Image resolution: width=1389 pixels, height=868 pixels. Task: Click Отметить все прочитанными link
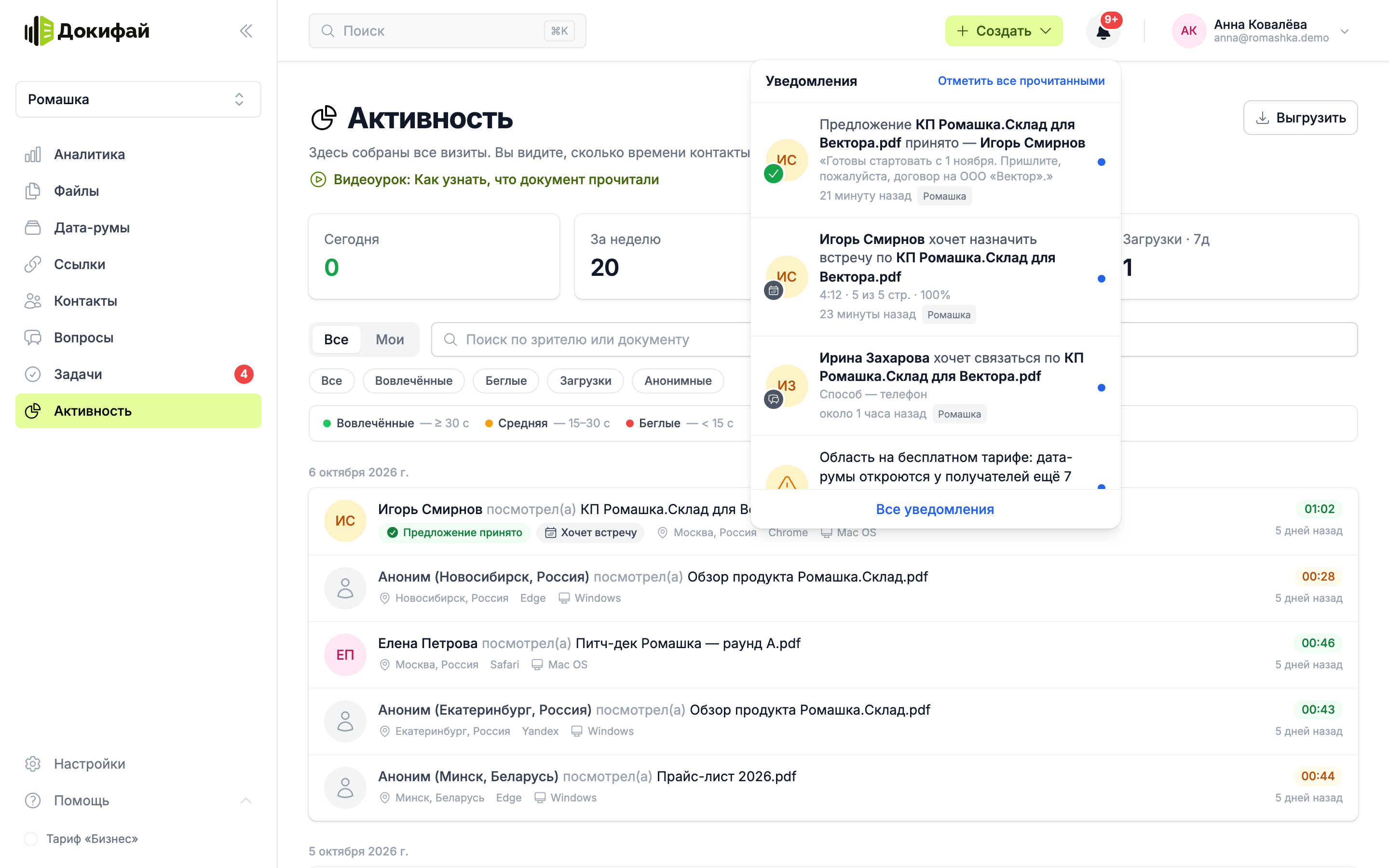click(x=1021, y=81)
